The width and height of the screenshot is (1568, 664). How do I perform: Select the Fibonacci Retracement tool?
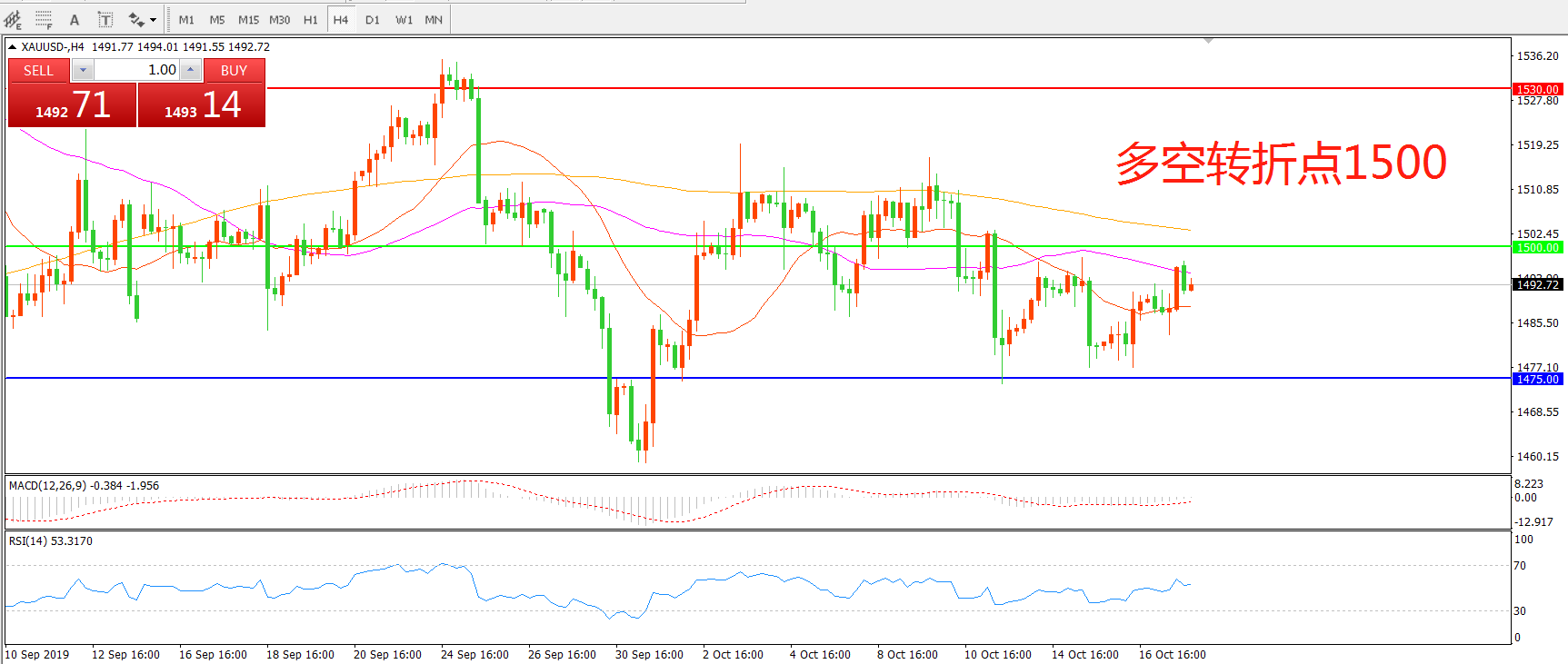coord(43,19)
